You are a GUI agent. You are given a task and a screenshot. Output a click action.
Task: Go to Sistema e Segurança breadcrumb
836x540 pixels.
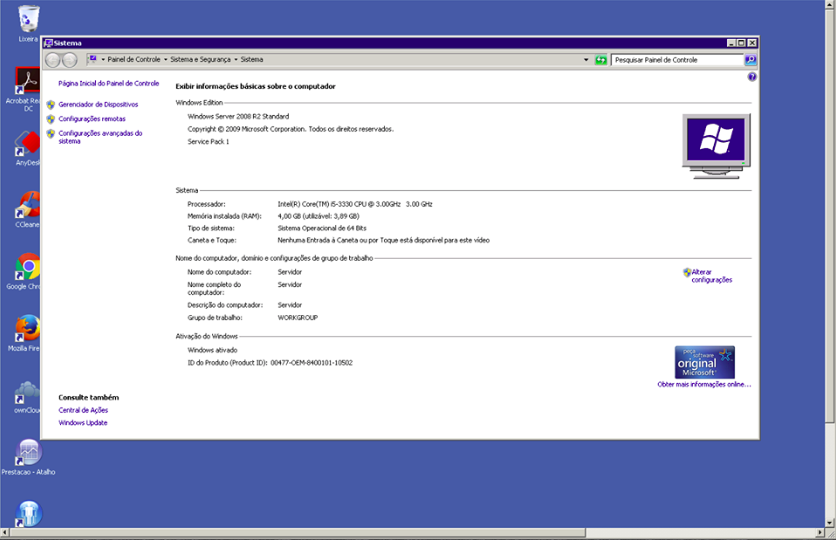coord(200,60)
